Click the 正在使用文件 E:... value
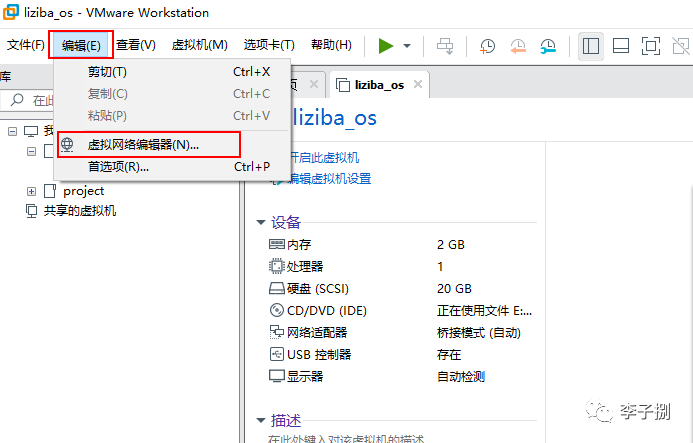Screen dimensions: 693x443 484,311
